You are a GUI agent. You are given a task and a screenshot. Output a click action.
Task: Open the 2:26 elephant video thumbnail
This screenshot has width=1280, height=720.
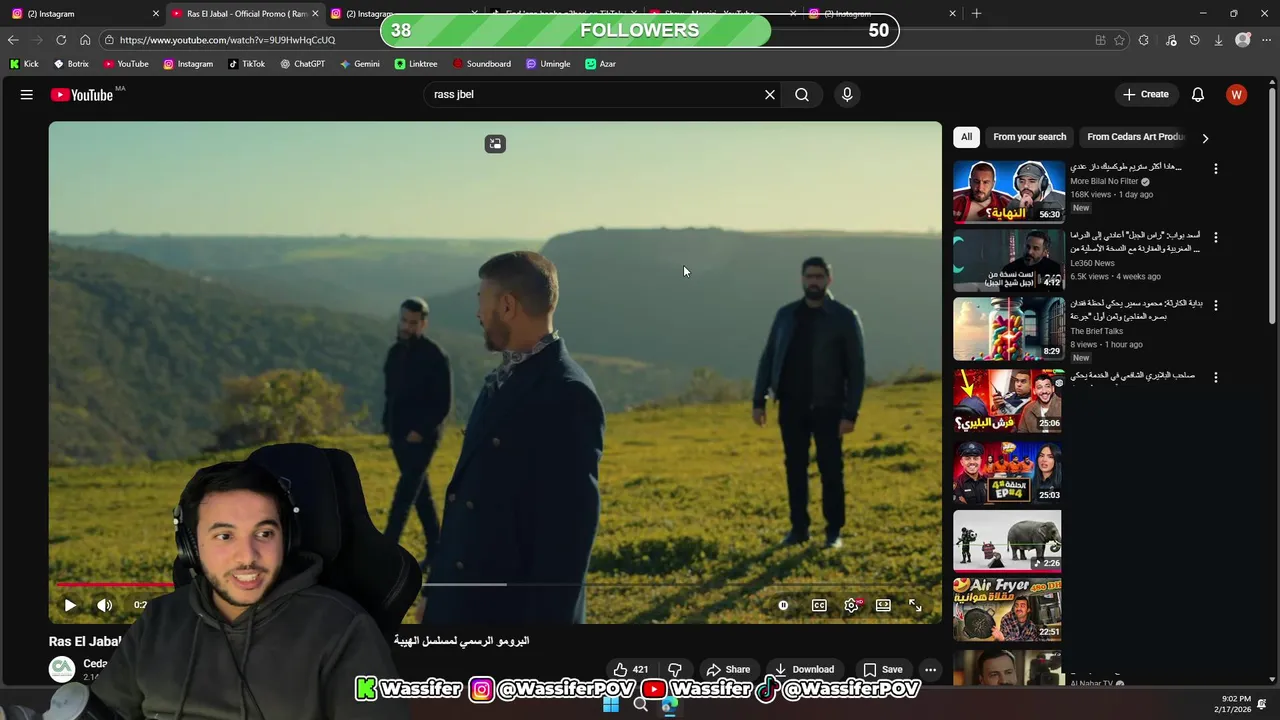pos(1007,542)
